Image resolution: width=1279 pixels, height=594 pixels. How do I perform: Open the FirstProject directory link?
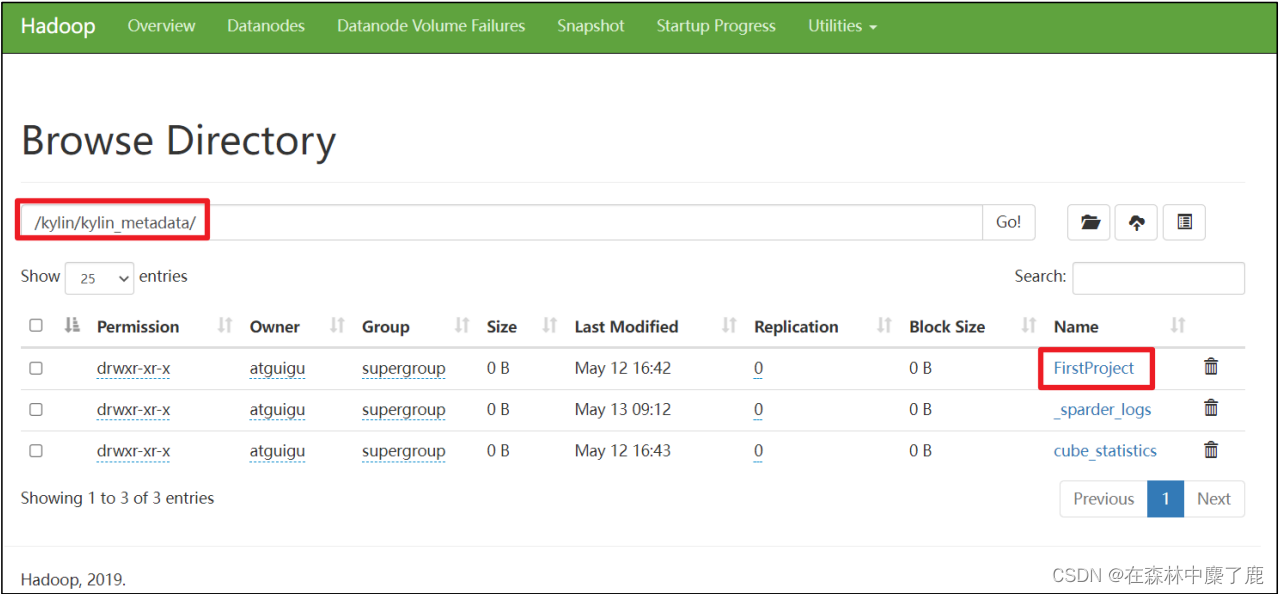pos(1094,368)
